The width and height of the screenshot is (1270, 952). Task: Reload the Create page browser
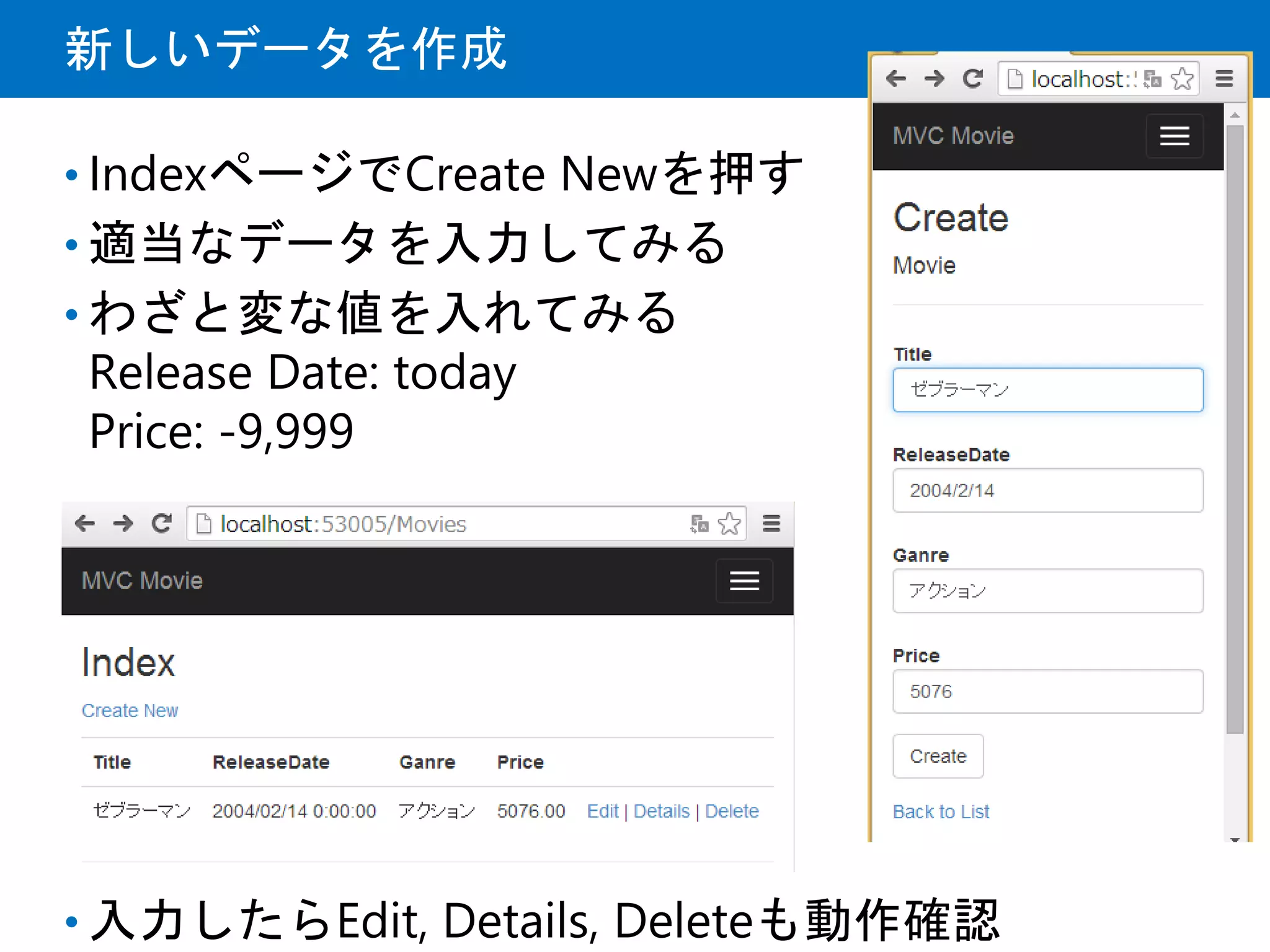(x=973, y=79)
